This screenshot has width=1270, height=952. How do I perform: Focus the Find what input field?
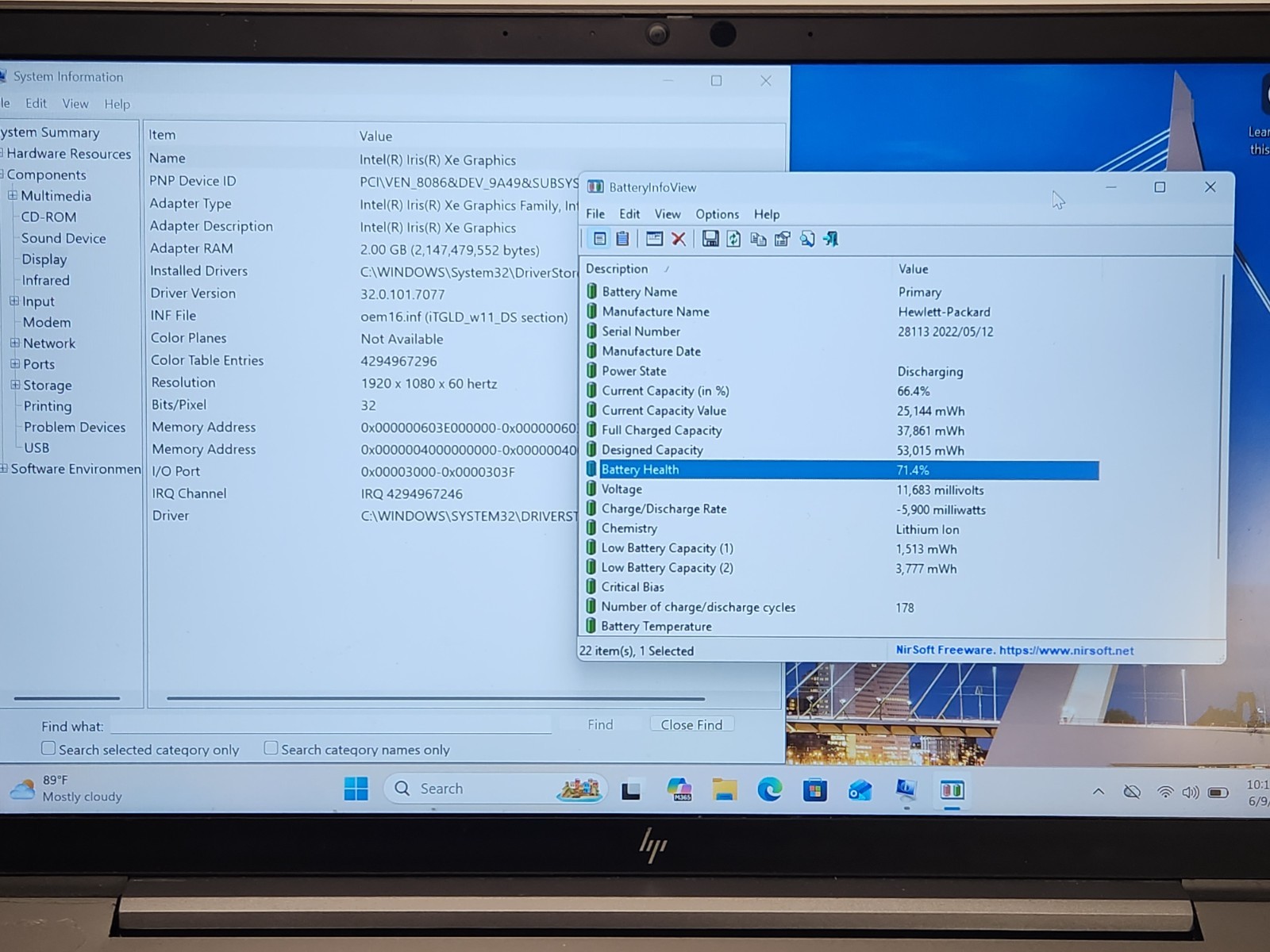tap(330, 725)
